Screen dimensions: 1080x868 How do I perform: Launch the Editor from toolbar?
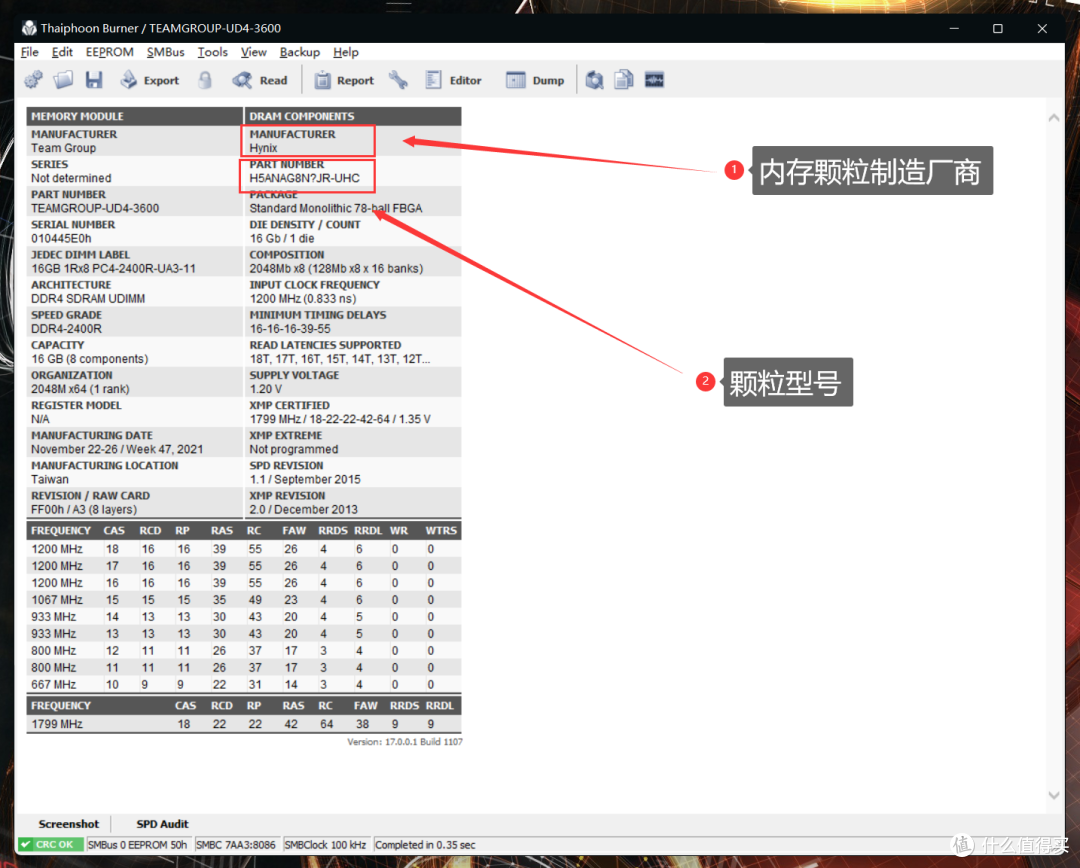pyautogui.click(x=453, y=80)
